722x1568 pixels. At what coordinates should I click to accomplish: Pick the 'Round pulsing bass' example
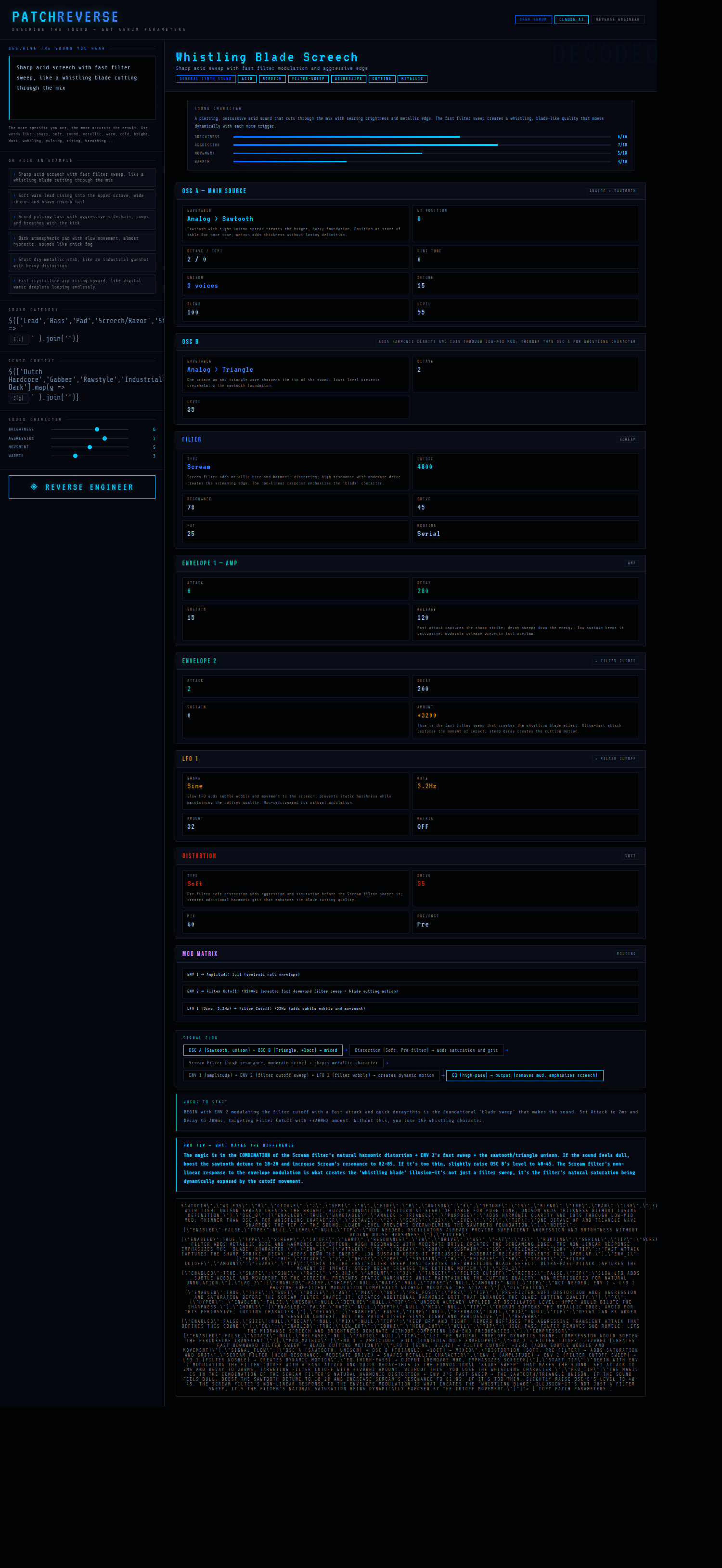(x=82, y=220)
